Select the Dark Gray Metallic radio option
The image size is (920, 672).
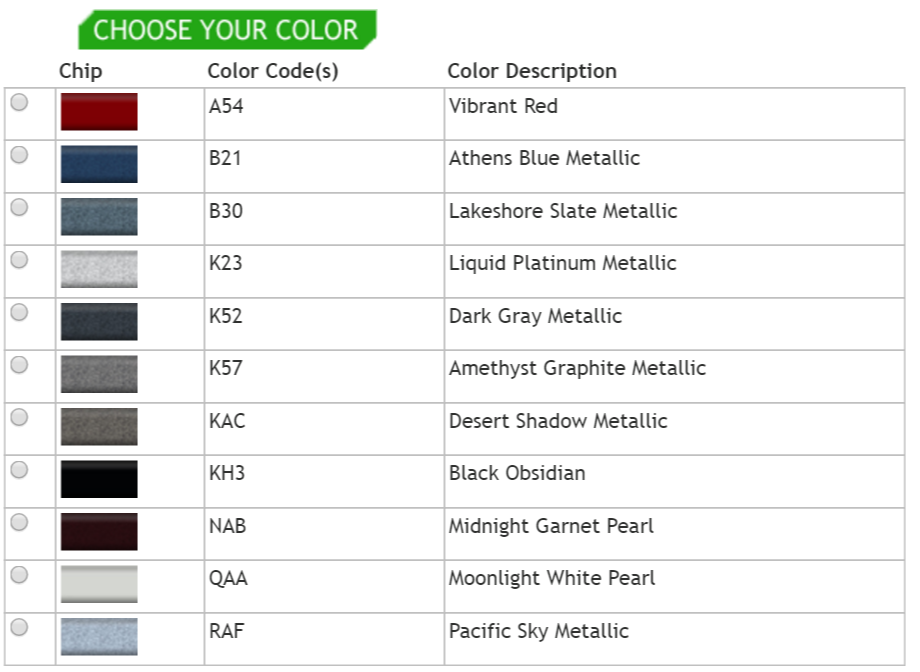coord(19,312)
